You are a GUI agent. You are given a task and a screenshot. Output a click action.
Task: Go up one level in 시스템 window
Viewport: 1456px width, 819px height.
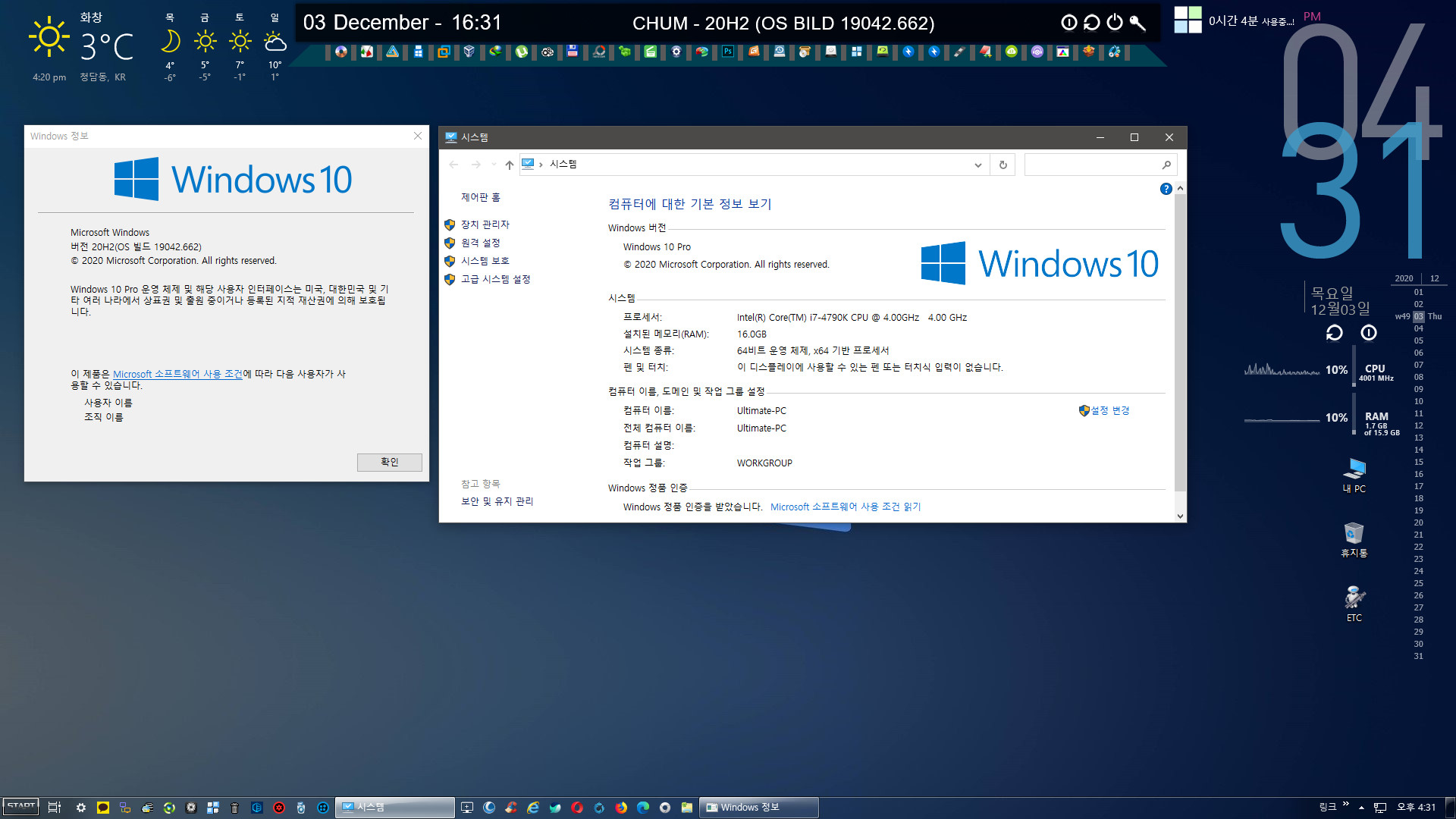point(509,165)
